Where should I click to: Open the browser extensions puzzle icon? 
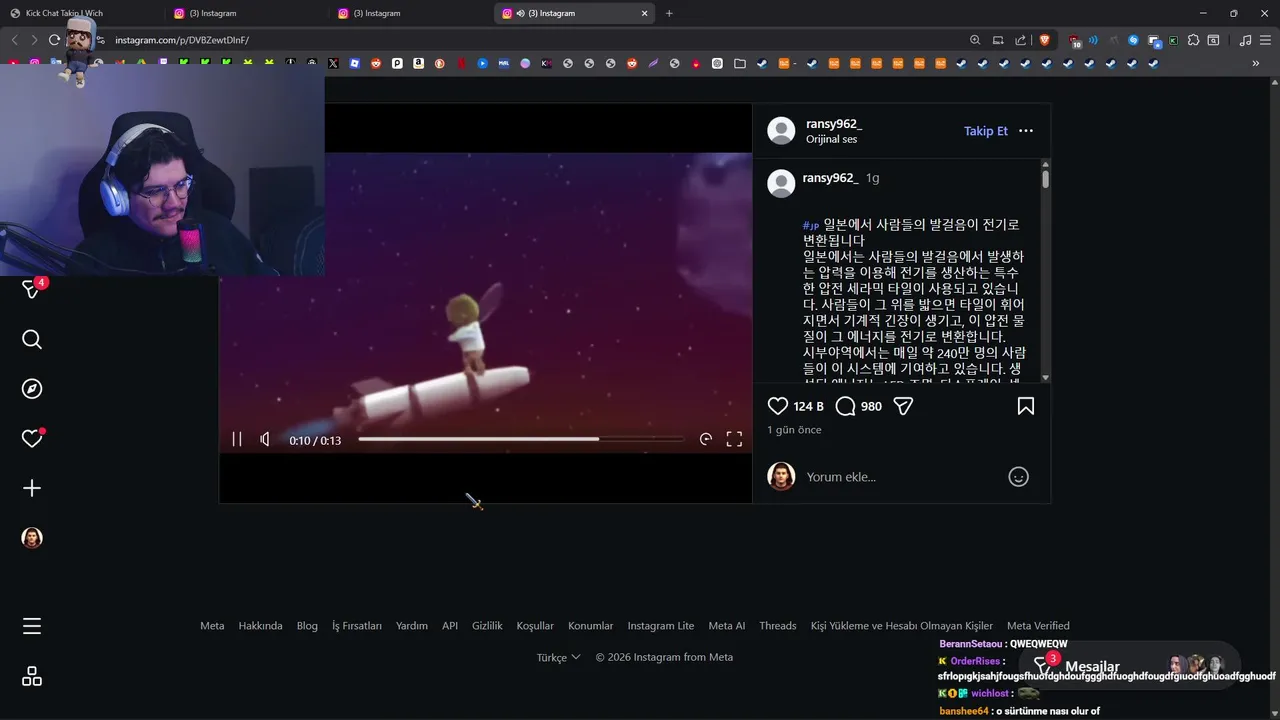tap(1193, 40)
